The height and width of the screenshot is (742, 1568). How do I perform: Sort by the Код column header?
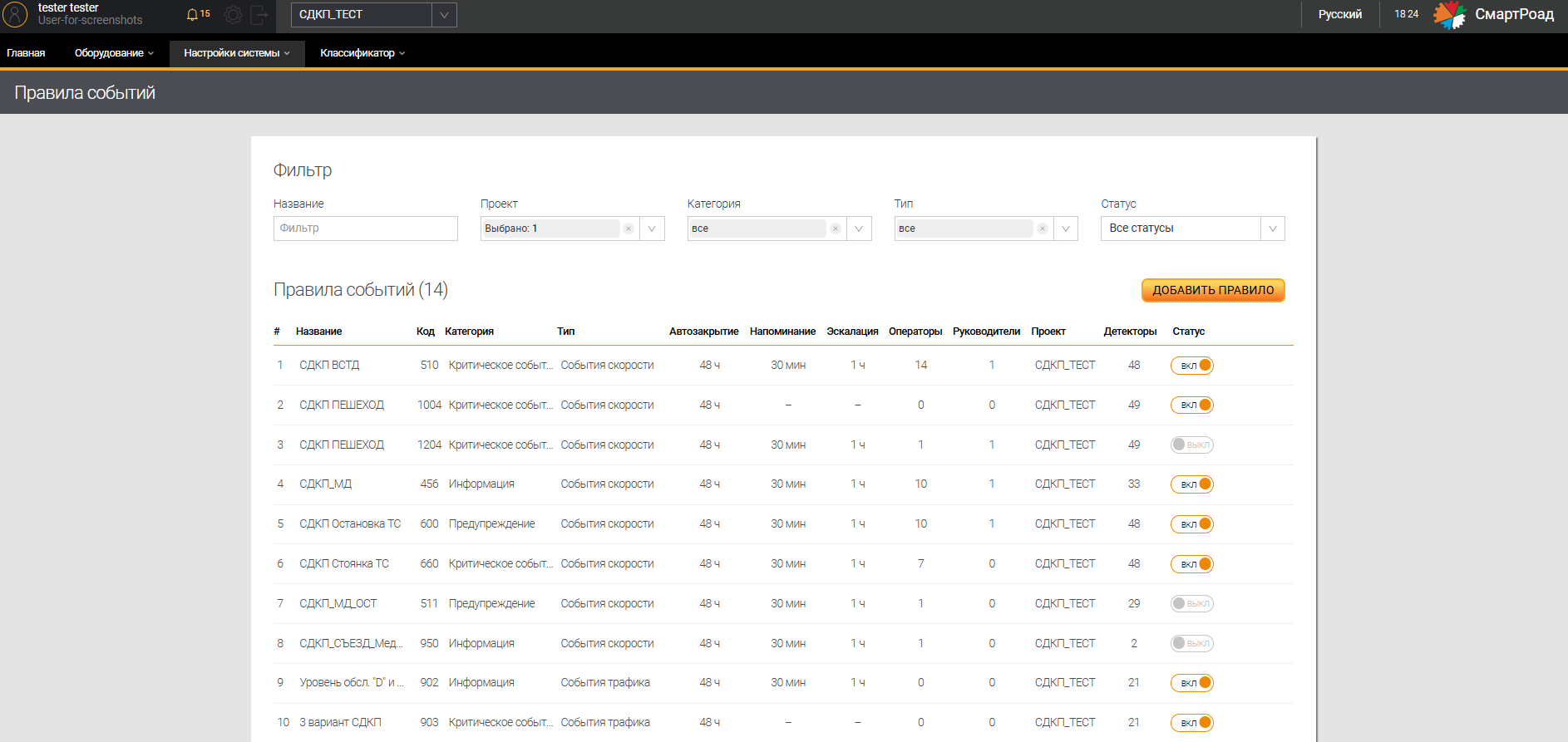point(426,332)
